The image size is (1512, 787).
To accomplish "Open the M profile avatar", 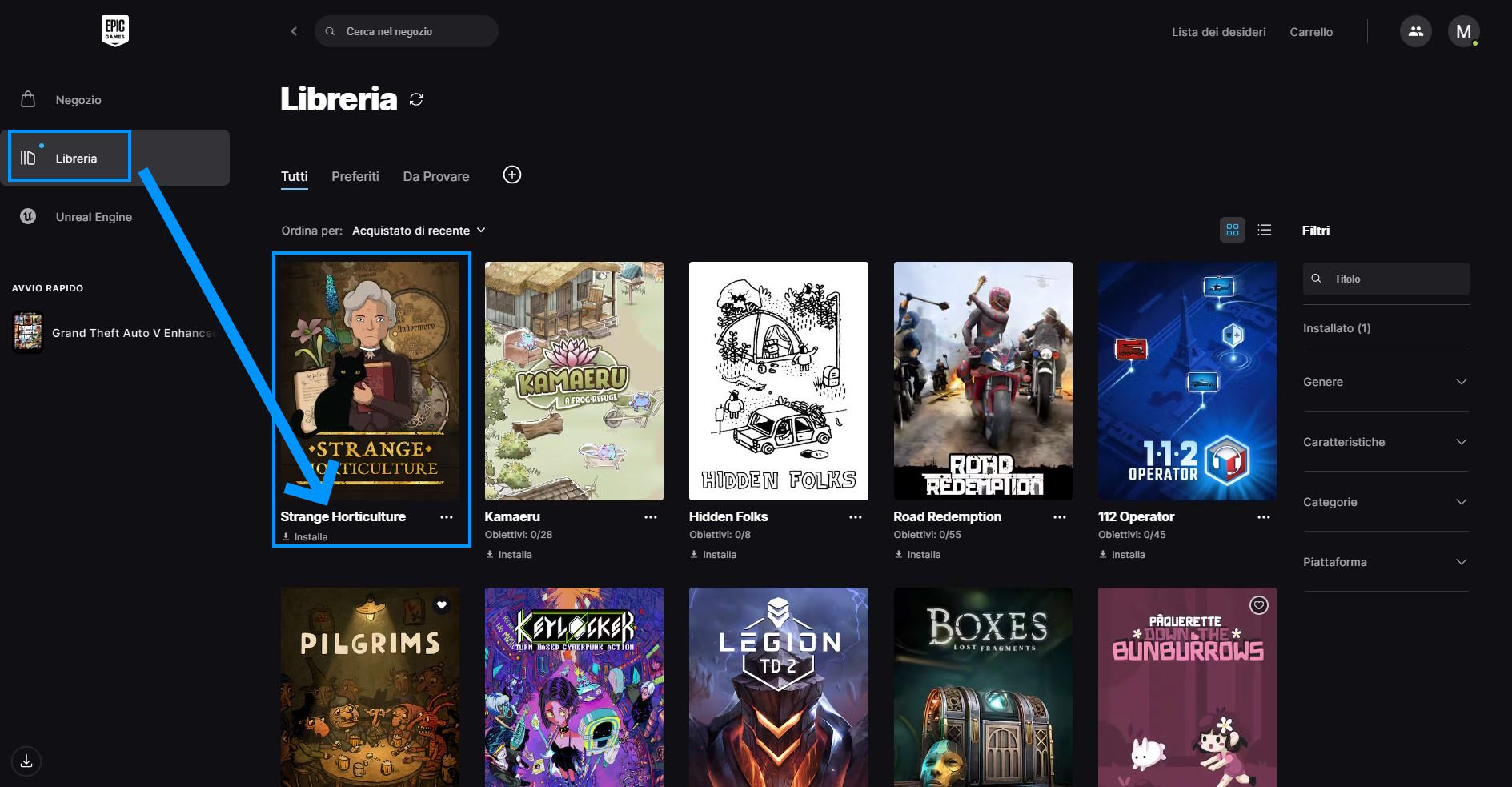I will pyautogui.click(x=1463, y=31).
